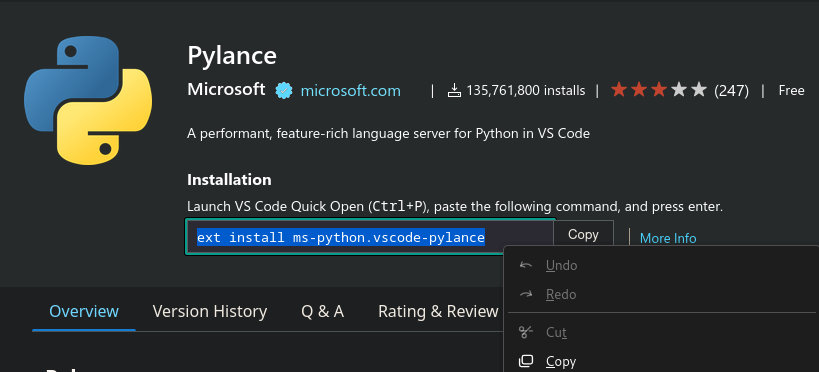Choose Copy in the context menu
The image size is (819, 372).
(x=661, y=362)
